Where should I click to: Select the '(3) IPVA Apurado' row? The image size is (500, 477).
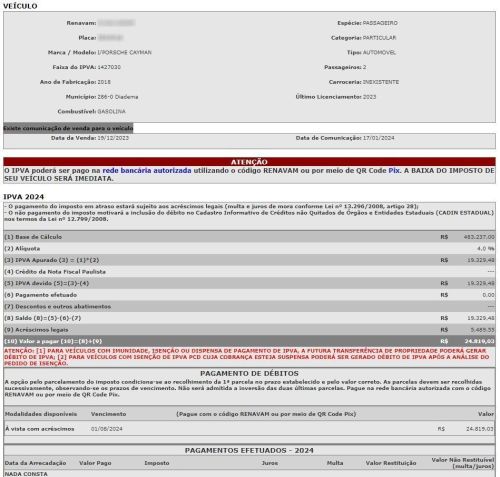click(x=249, y=260)
